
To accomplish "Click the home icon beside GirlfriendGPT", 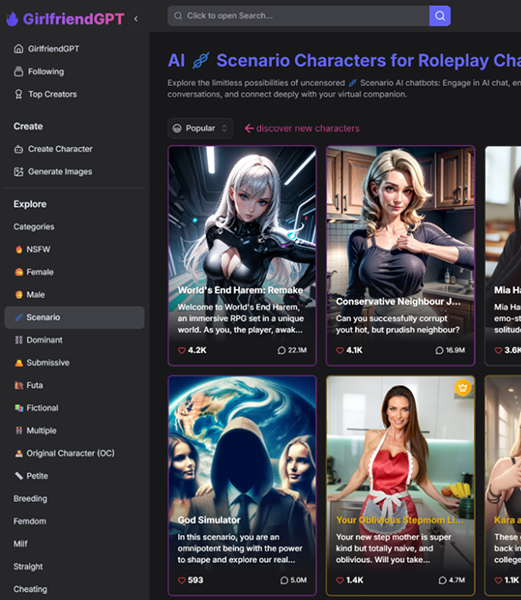I will click(18, 49).
